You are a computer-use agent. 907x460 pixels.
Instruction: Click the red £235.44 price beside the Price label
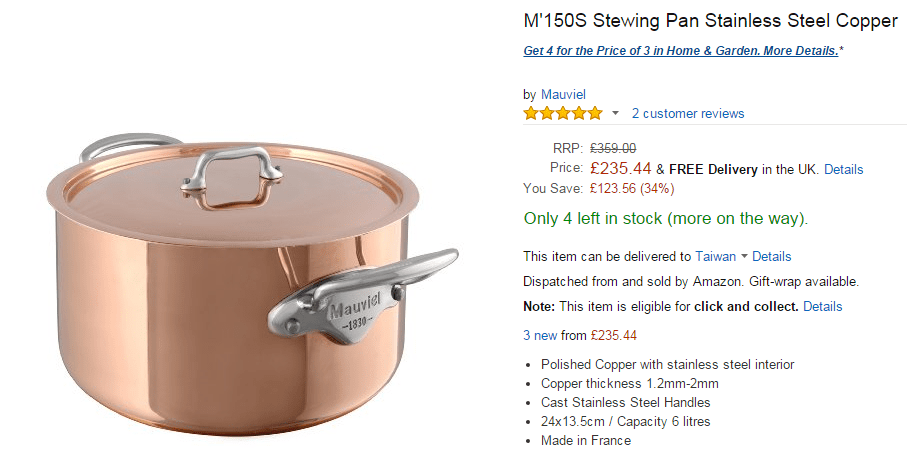click(620, 168)
